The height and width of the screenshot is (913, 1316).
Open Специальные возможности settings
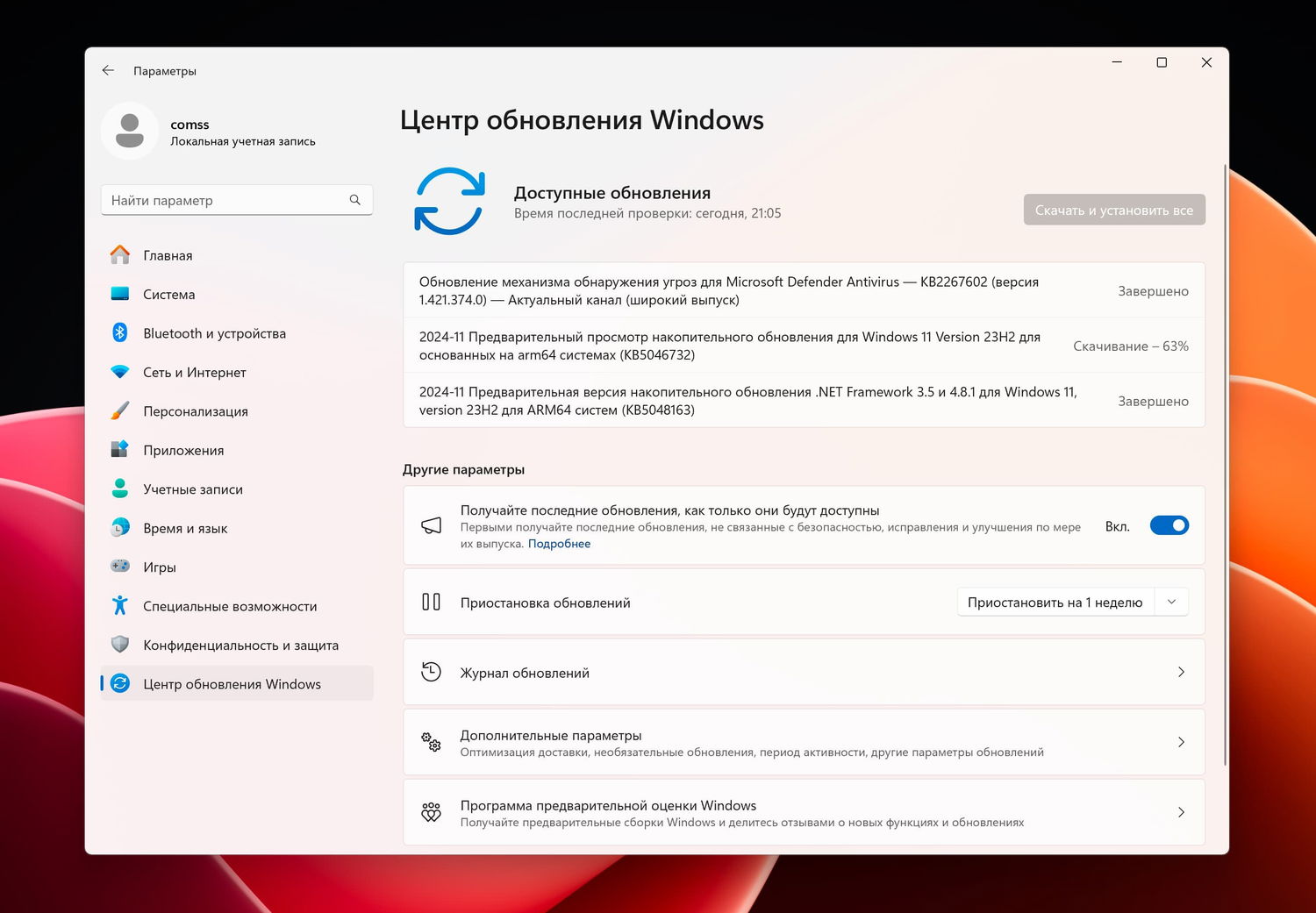[x=237, y=606]
